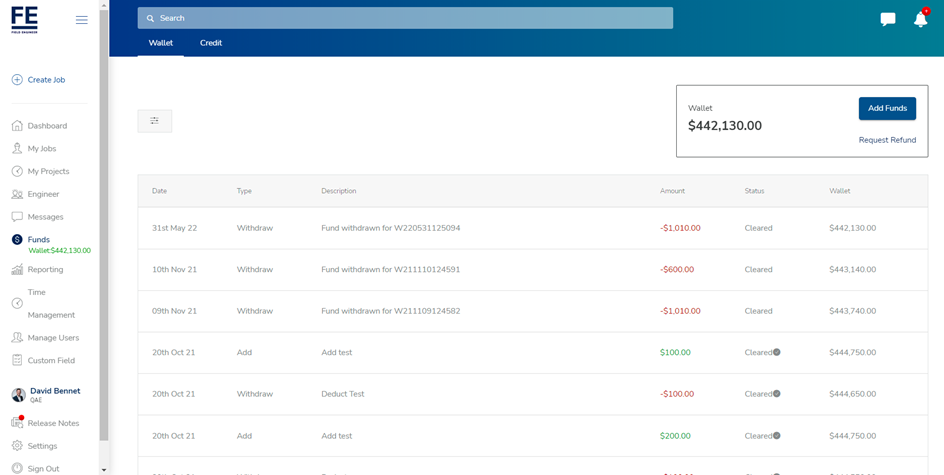Open My Jobs in the sidebar
This screenshot has width=944, height=475.
42,149
